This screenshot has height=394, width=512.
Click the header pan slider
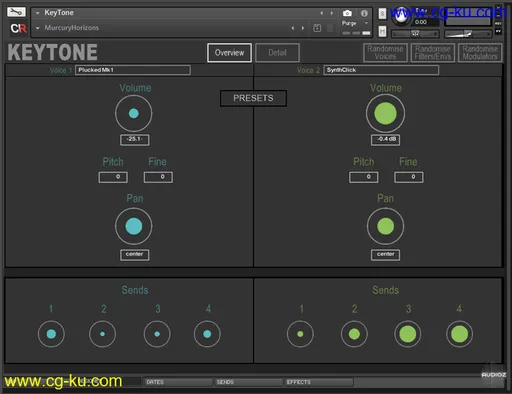(415, 34)
